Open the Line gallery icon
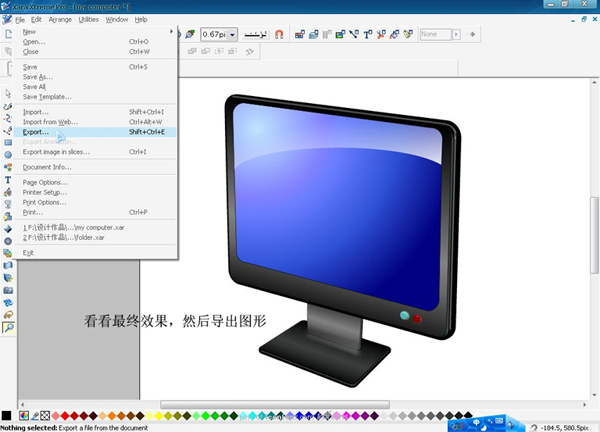 point(354,34)
